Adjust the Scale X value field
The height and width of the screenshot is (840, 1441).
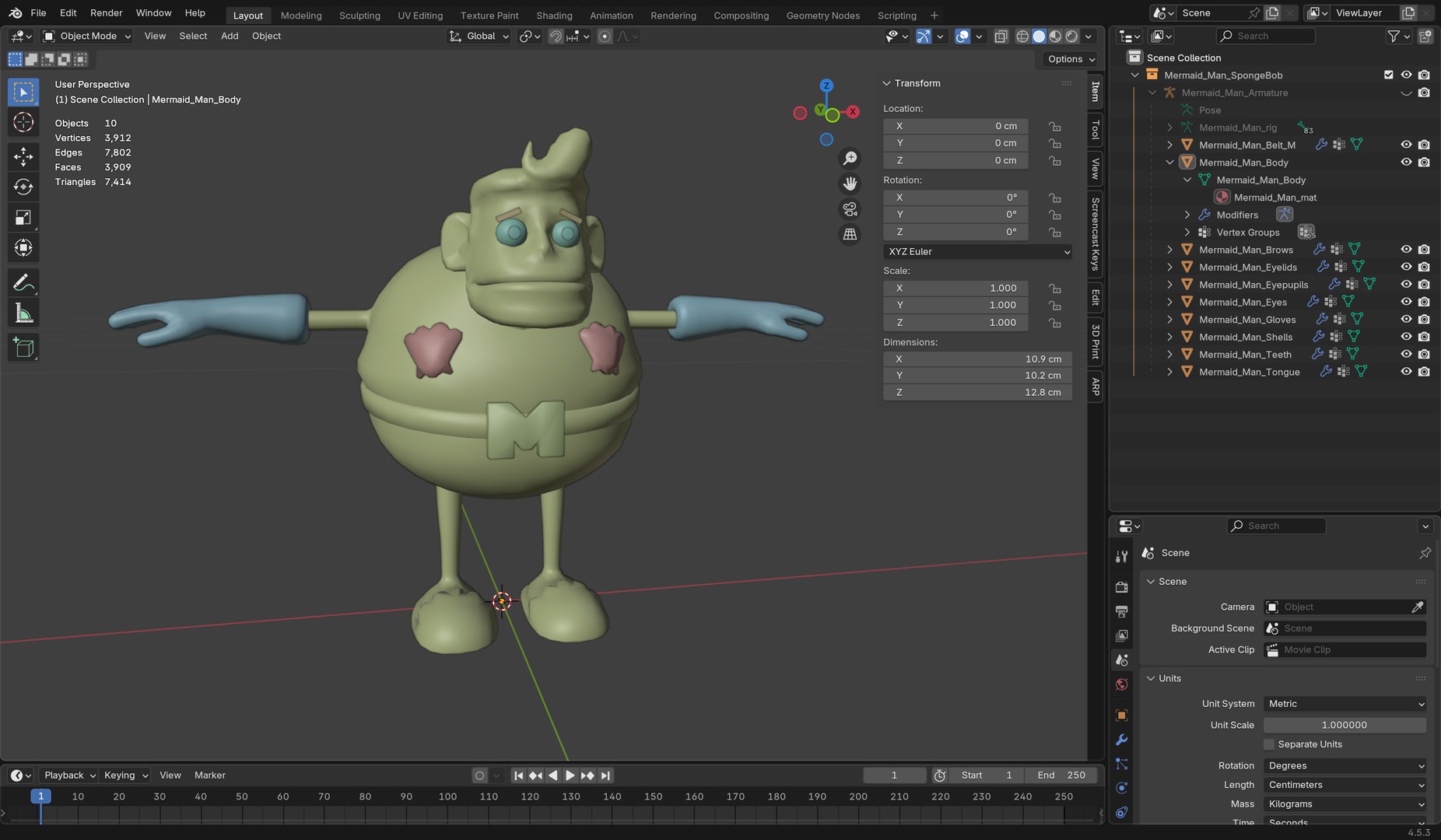[x=956, y=288]
